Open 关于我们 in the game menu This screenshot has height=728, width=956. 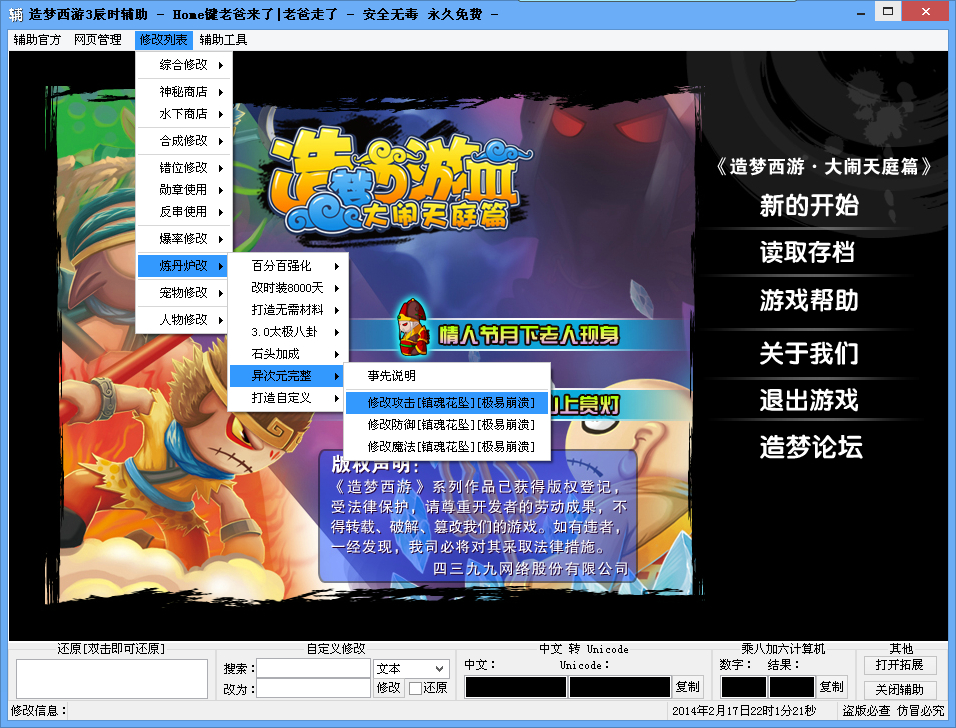tap(809, 353)
